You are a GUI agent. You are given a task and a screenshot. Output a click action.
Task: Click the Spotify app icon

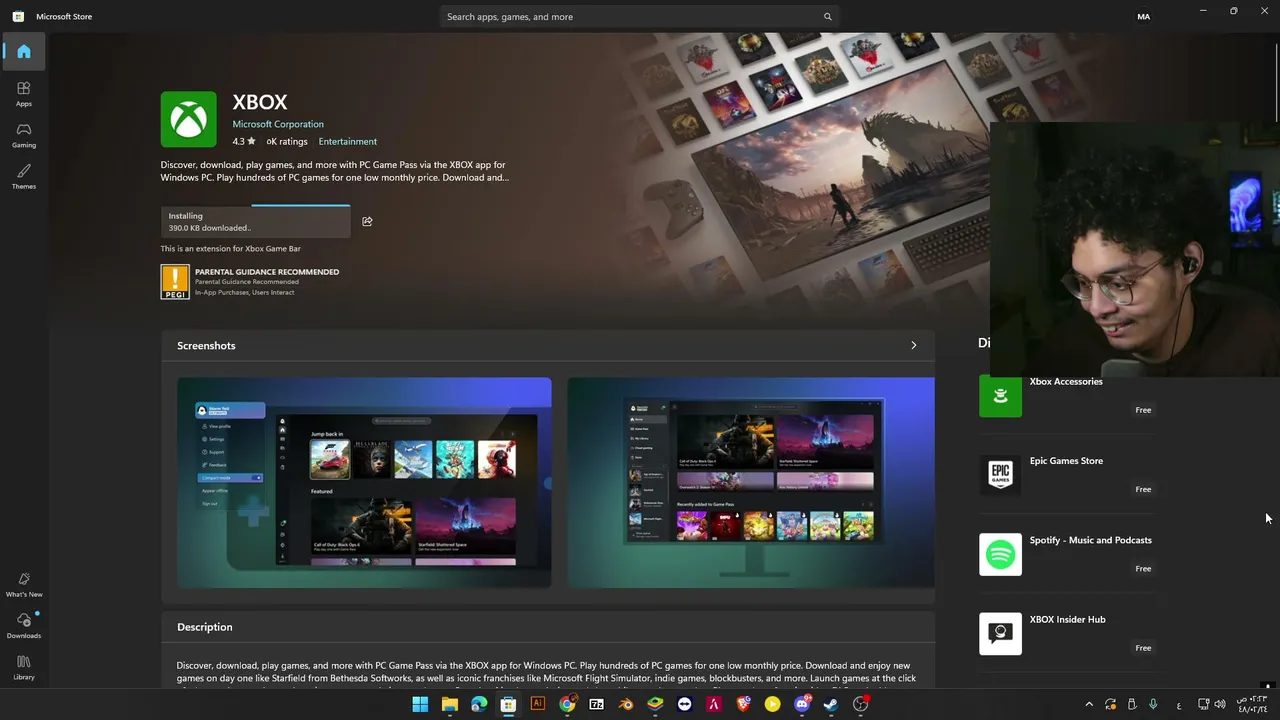click(1000, 554)
